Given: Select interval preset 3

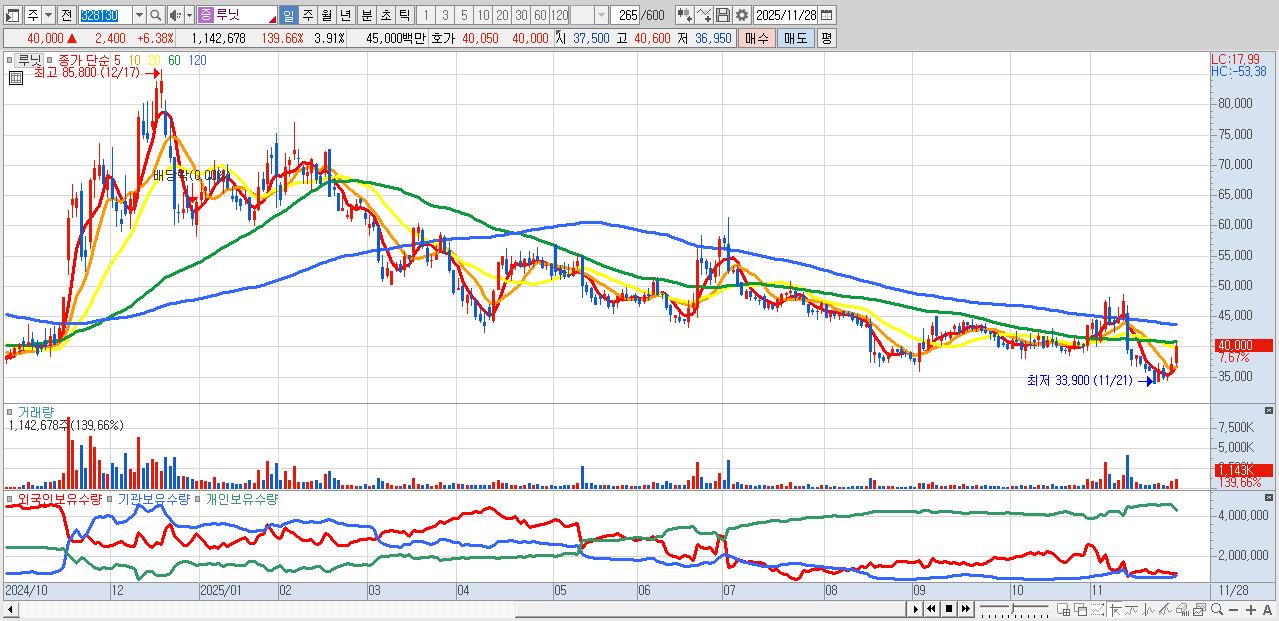Looking at the screenshot, I should [x=445, y=15].
